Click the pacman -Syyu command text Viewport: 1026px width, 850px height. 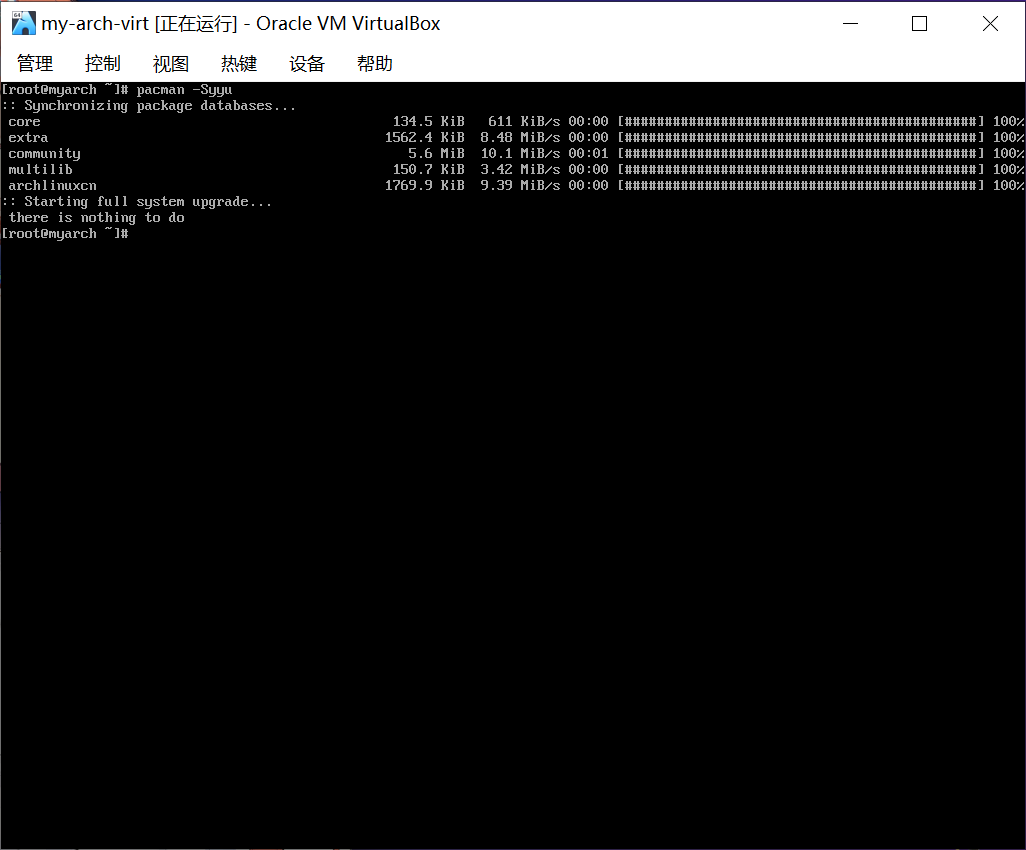coord(184,90)
